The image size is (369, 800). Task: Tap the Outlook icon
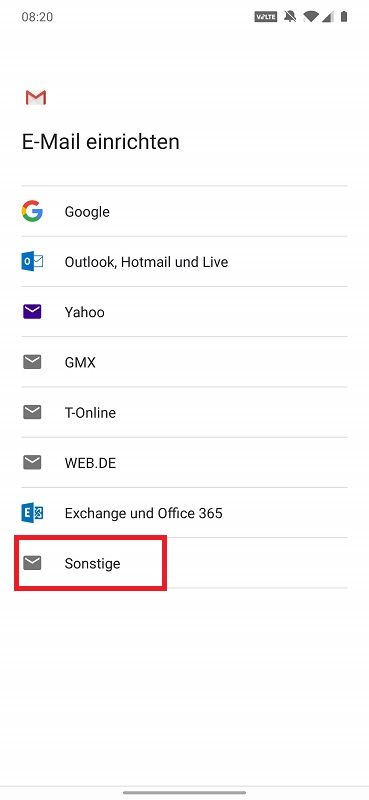(x=32, y=262)
